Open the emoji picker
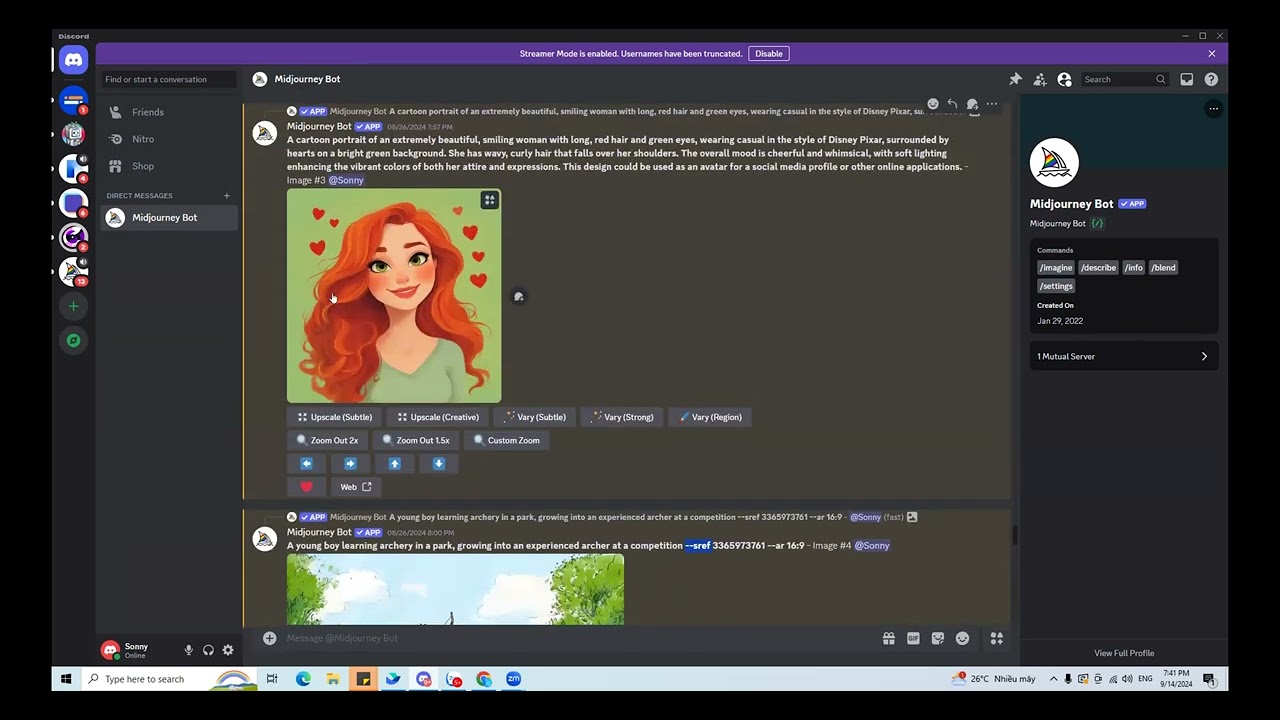 (x=962, y=638)
